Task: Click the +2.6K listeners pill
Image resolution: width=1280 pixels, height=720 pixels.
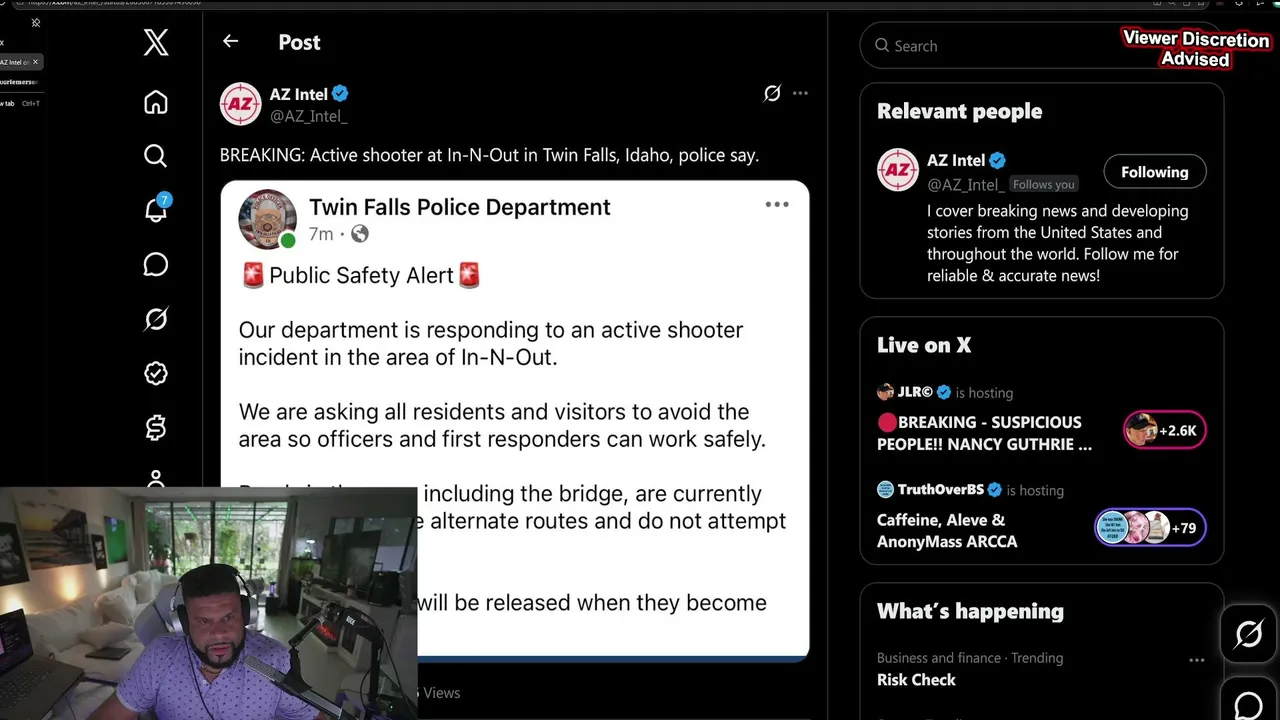Action: click(x=1164, y=430)
